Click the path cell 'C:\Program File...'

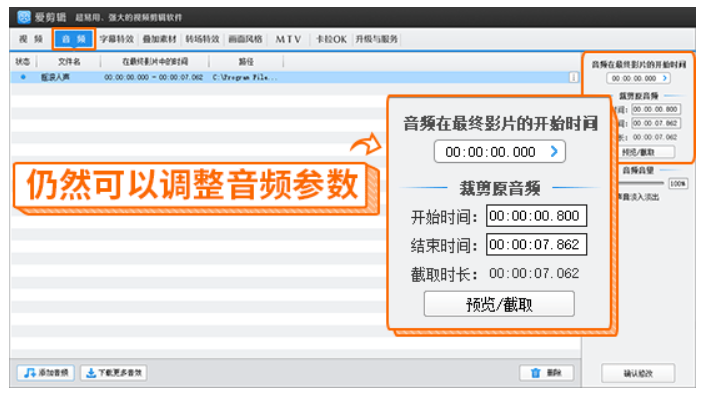tap(245, 77)
